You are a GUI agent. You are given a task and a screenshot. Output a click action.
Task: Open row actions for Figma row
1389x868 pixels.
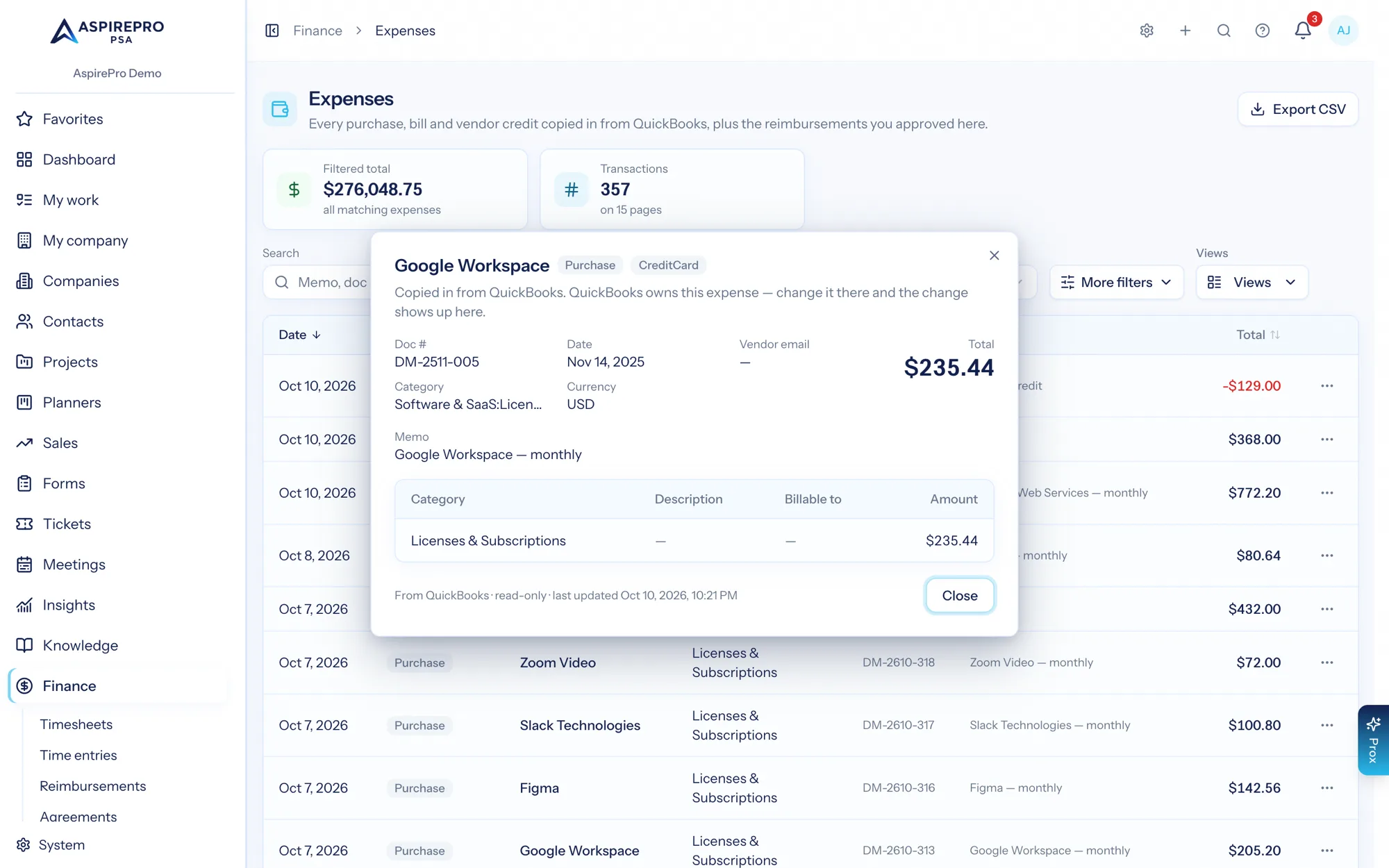click(1327, 788)
